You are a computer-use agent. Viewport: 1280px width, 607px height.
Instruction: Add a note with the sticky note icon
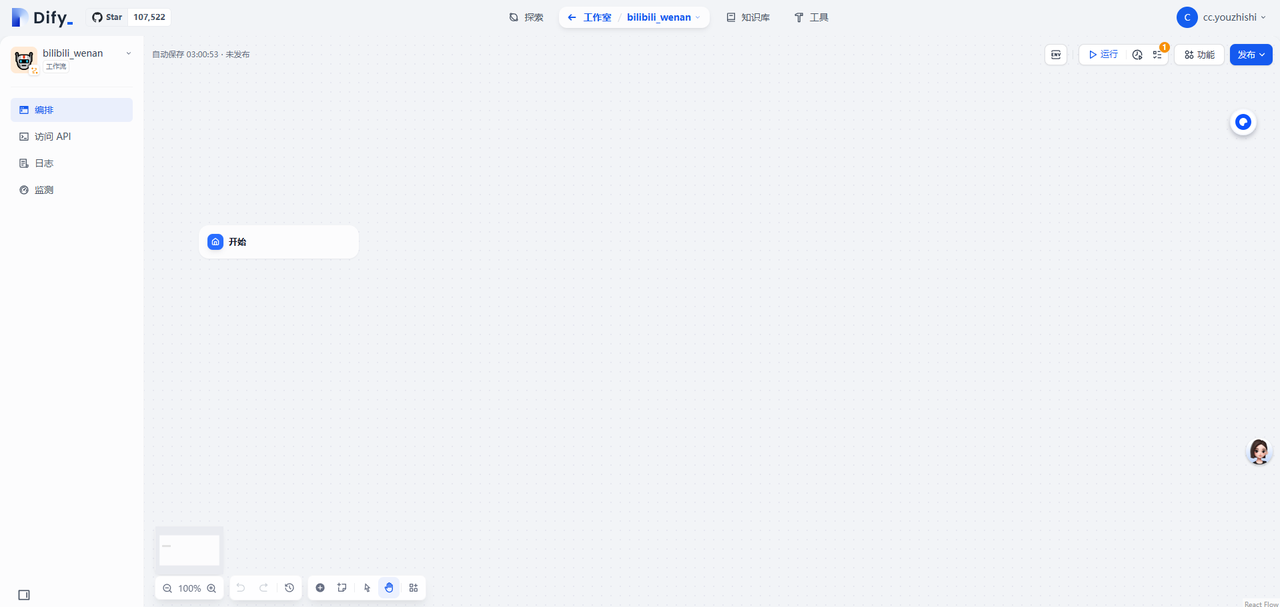point(342,588)
